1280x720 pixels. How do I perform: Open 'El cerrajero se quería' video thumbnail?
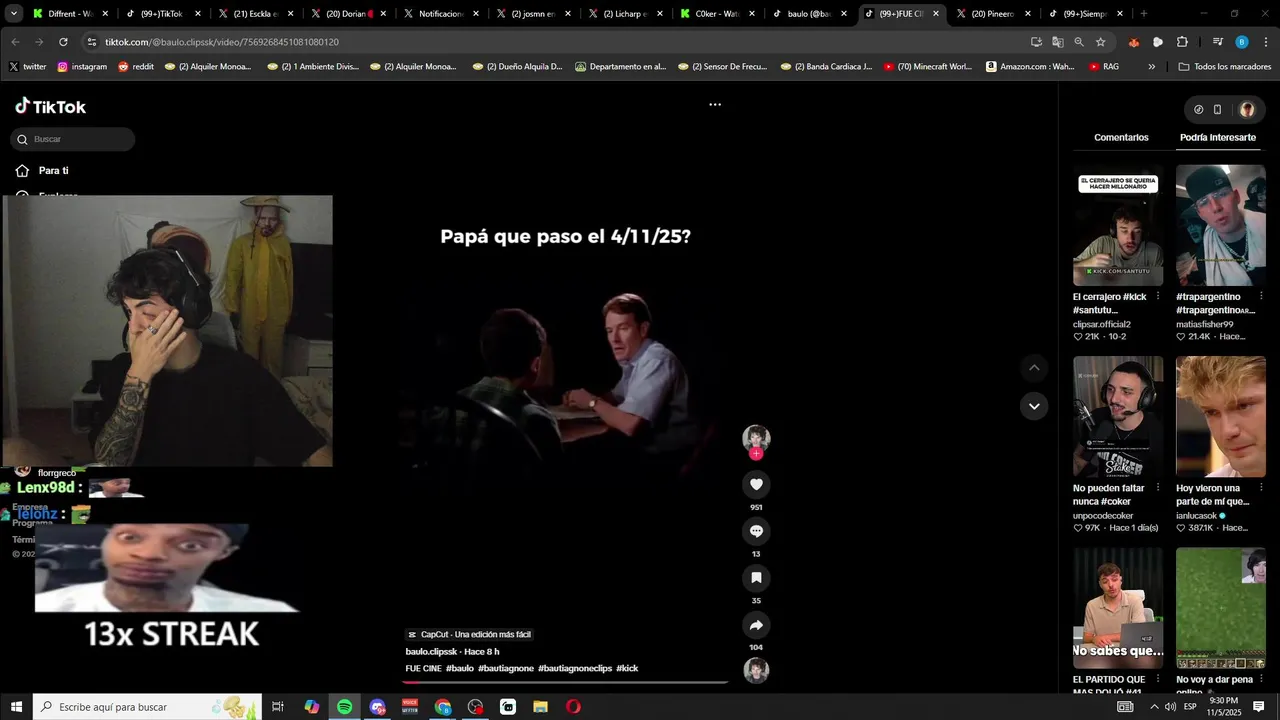[1118, 225]
